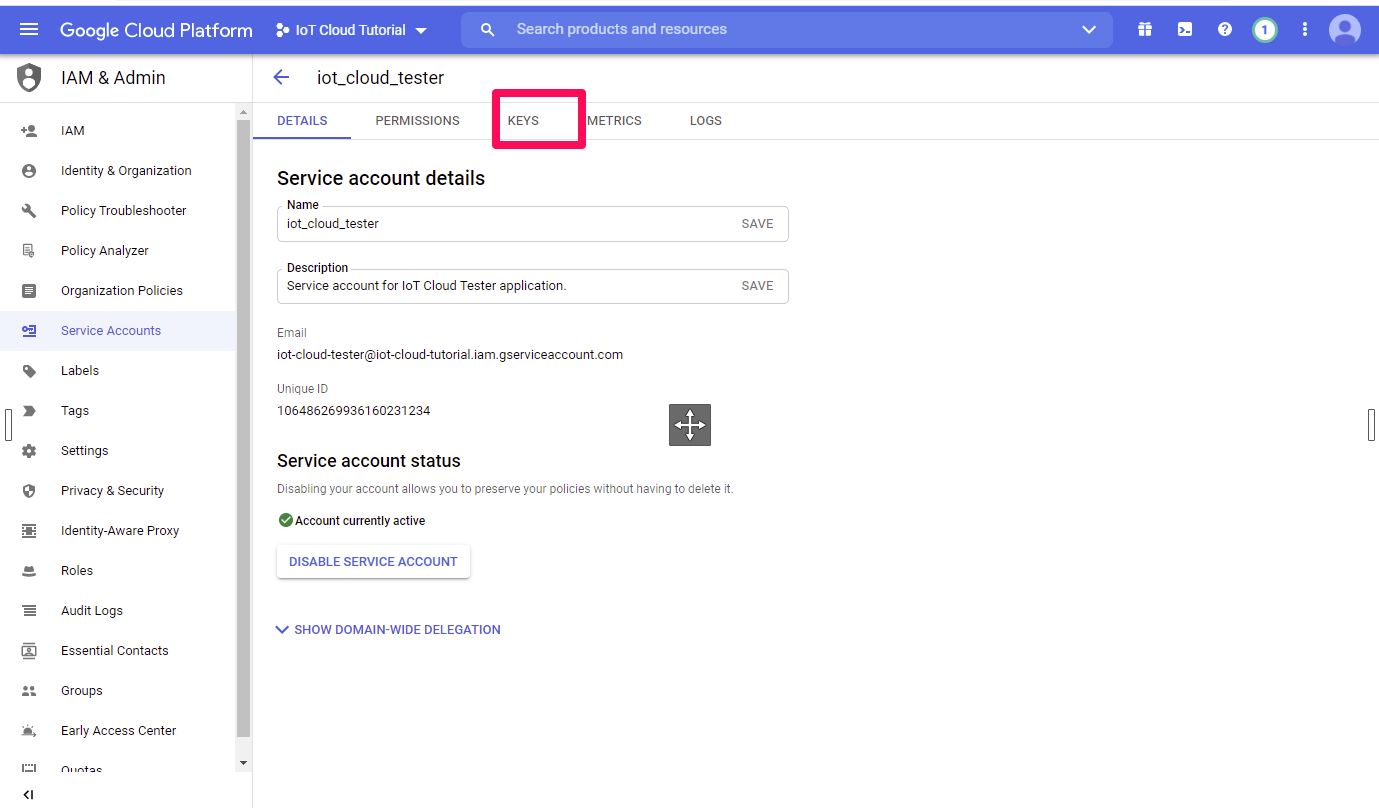View notifications badge showing 1
Screen dimensions: 1379x808
[x=1264, y=30]
